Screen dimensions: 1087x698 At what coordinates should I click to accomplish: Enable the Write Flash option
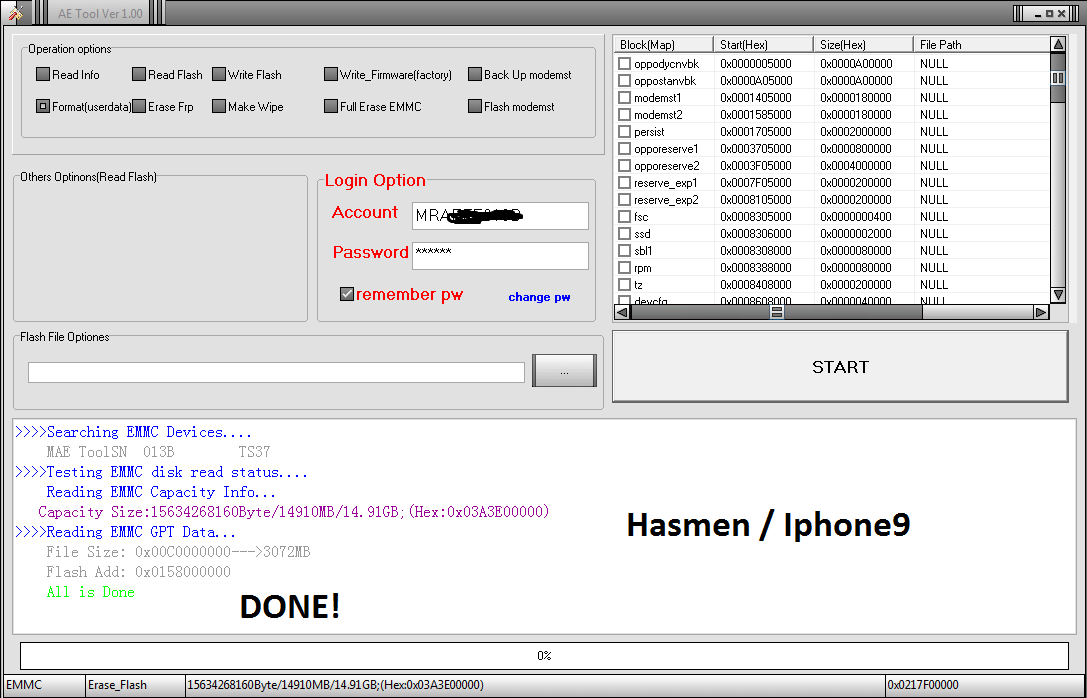click(219, 74)
